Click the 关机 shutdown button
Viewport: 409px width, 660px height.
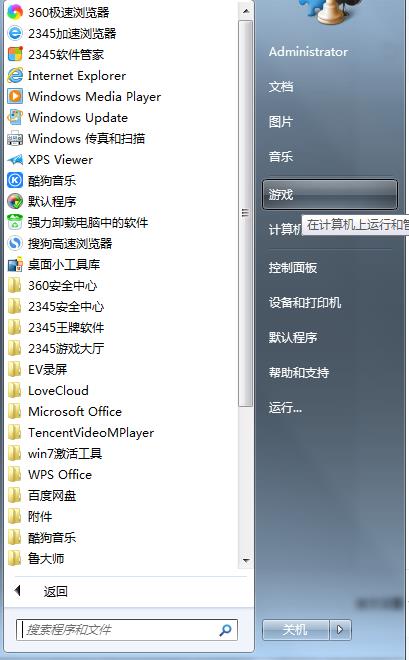coord(295,630)
